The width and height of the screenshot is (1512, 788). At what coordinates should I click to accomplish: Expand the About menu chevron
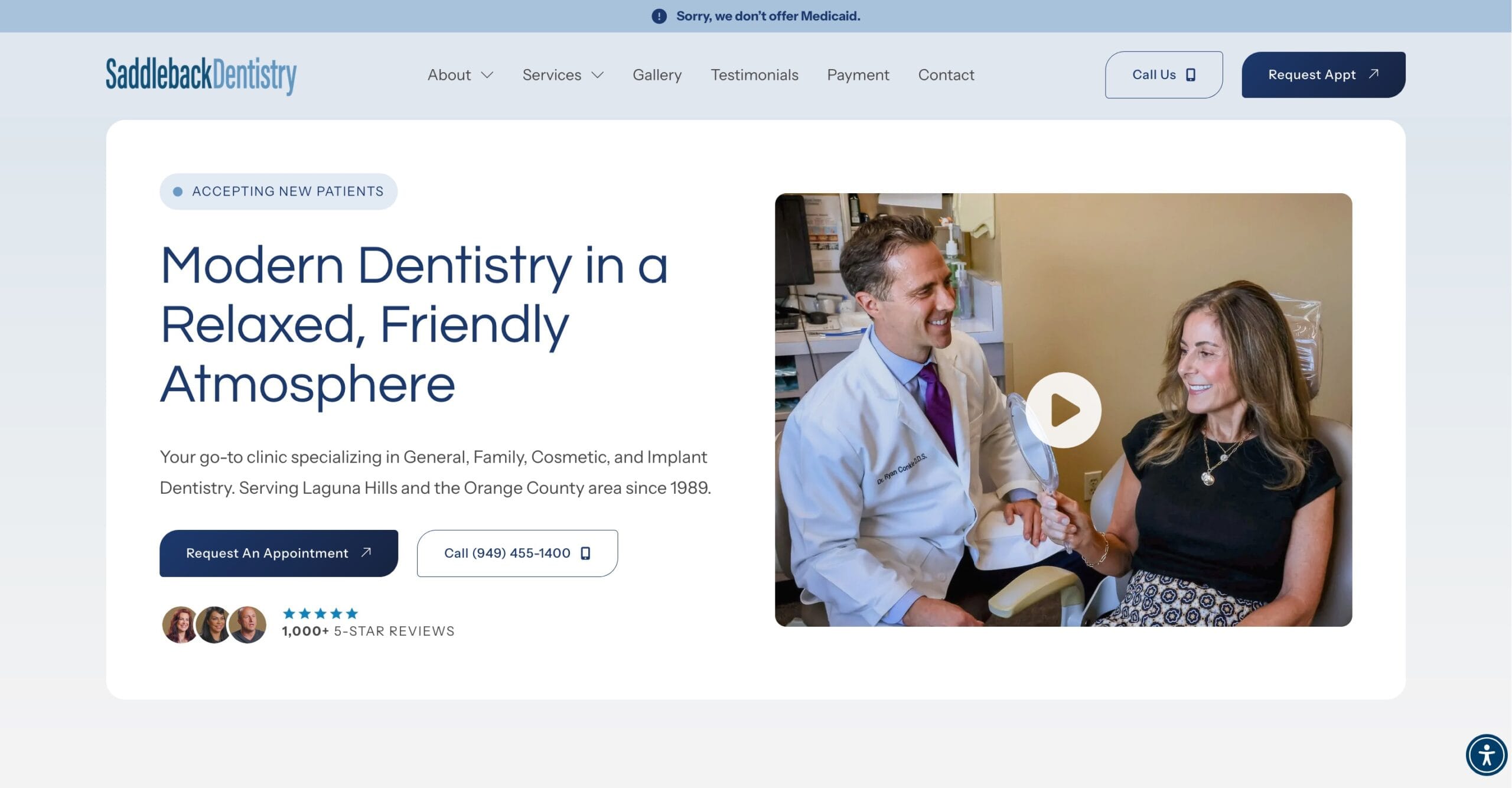tap(487, 75)
